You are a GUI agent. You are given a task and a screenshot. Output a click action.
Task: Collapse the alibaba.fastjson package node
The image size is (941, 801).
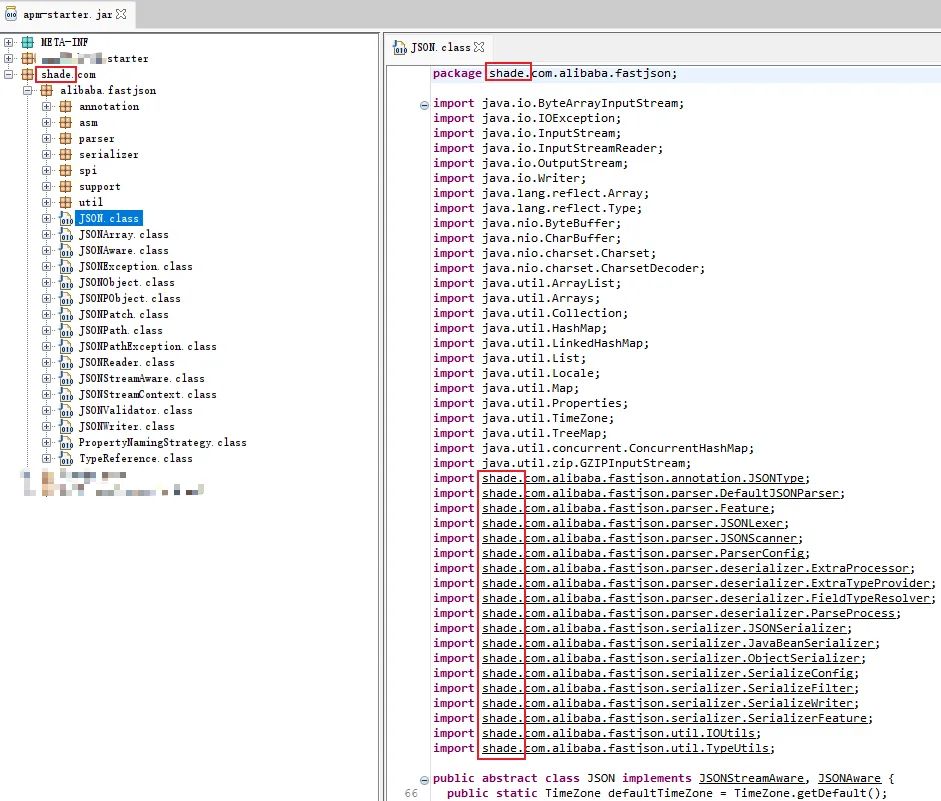point(28,91)
